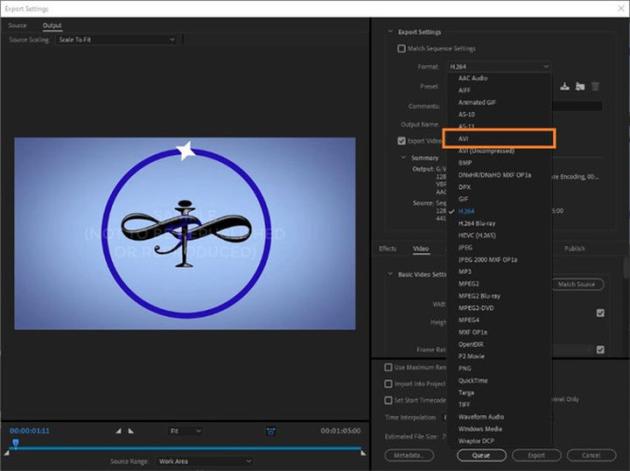Click the Import Preset folder icon
The width and height of the screenshot is (630, 471).
pos(580,86)
